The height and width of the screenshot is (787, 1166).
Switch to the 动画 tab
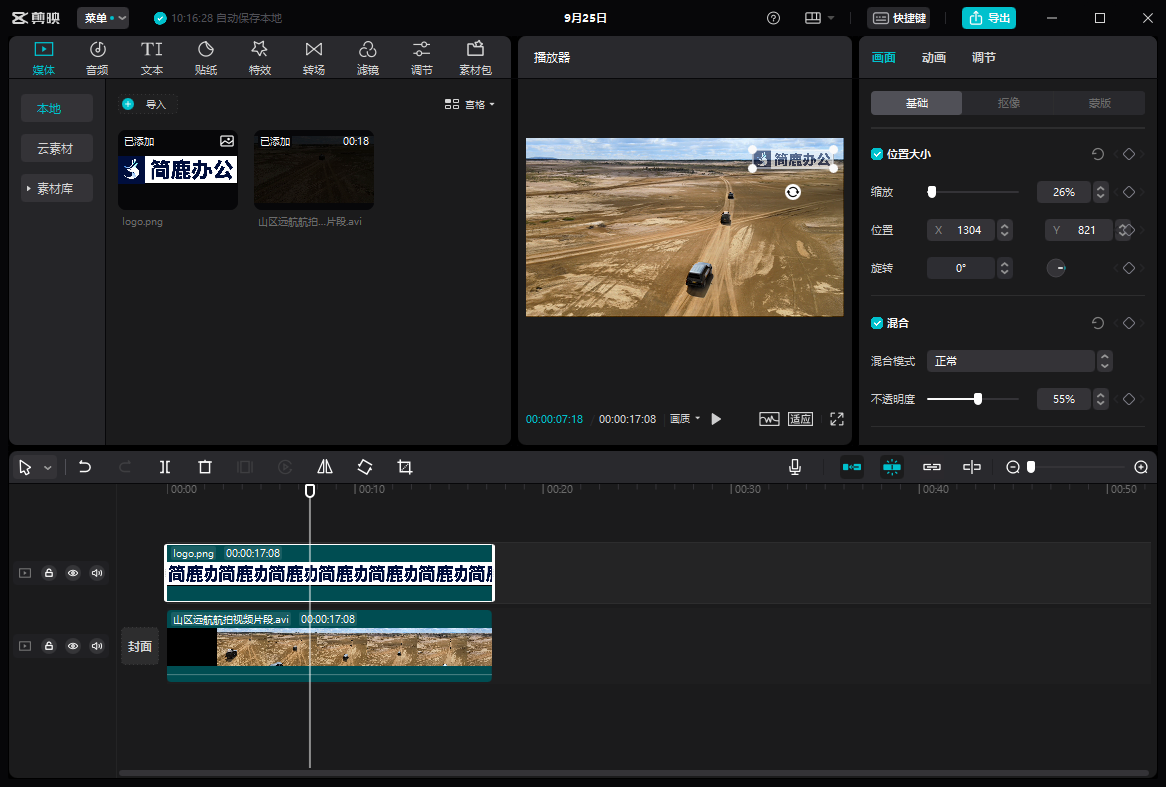coord(934,58)
